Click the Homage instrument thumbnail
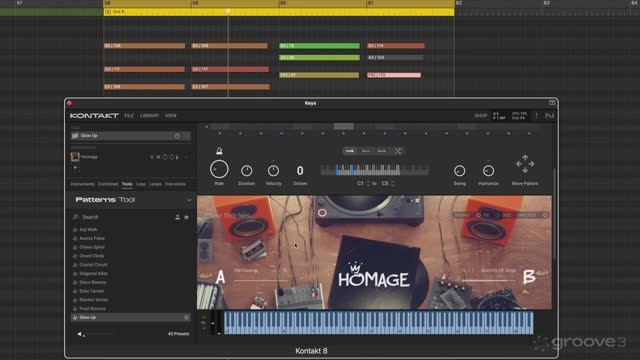 coord(75,157)
